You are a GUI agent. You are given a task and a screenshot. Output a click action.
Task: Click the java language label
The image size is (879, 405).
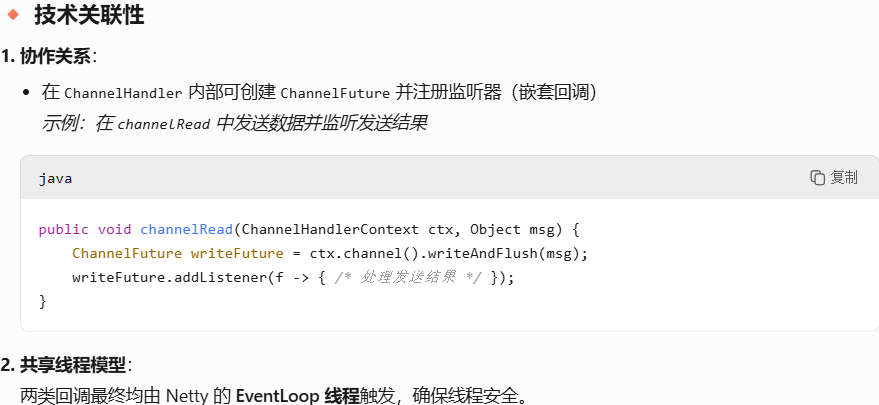[55, 179]
